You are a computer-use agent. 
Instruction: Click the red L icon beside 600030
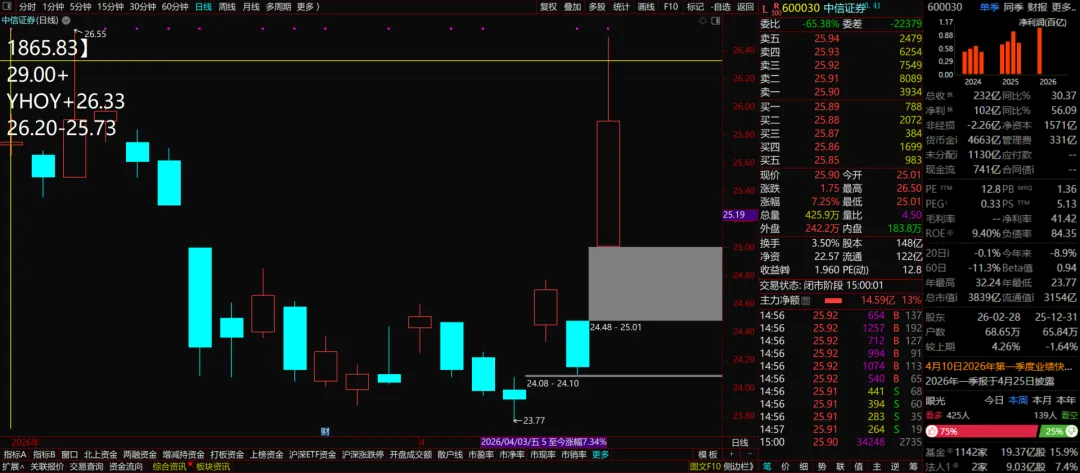pyautogui.click(x=763, y=7)
